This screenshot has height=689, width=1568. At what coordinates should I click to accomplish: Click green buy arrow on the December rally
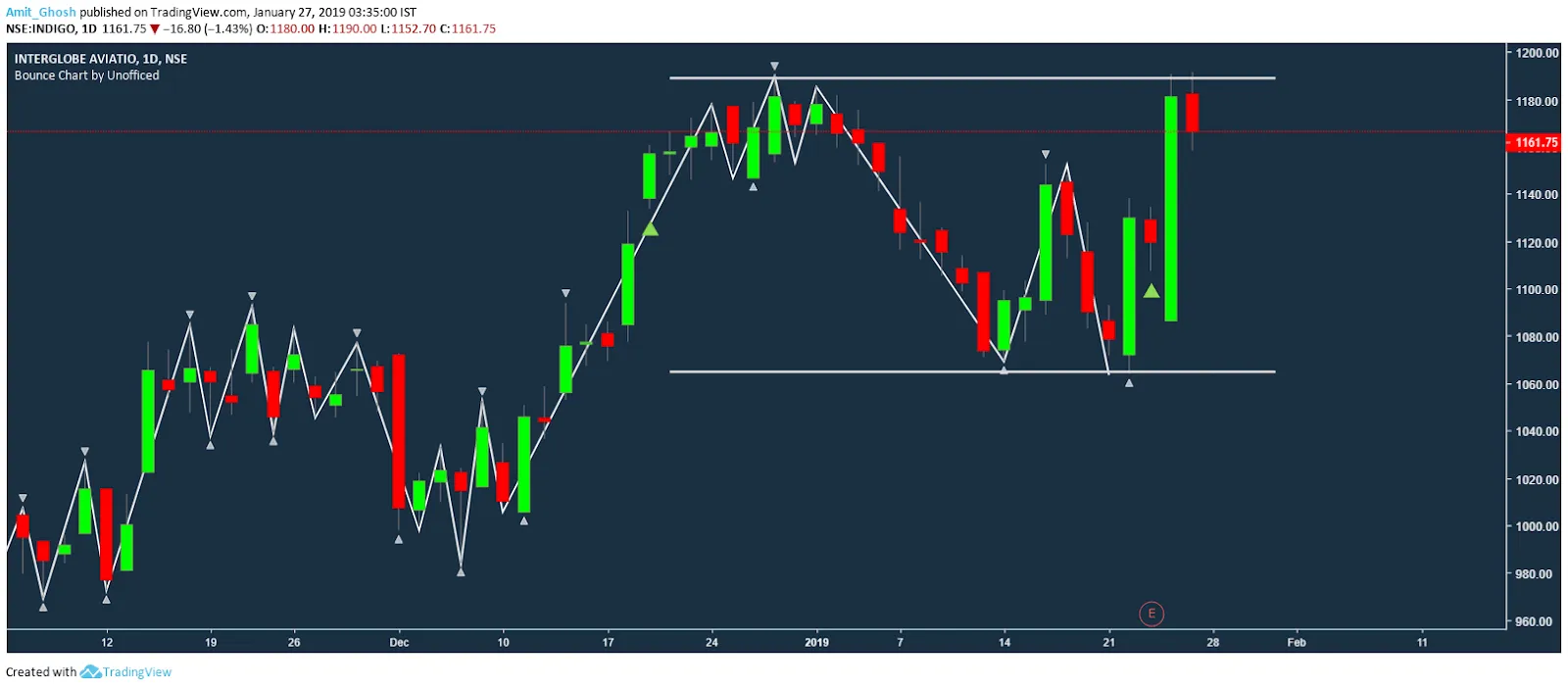650,229
